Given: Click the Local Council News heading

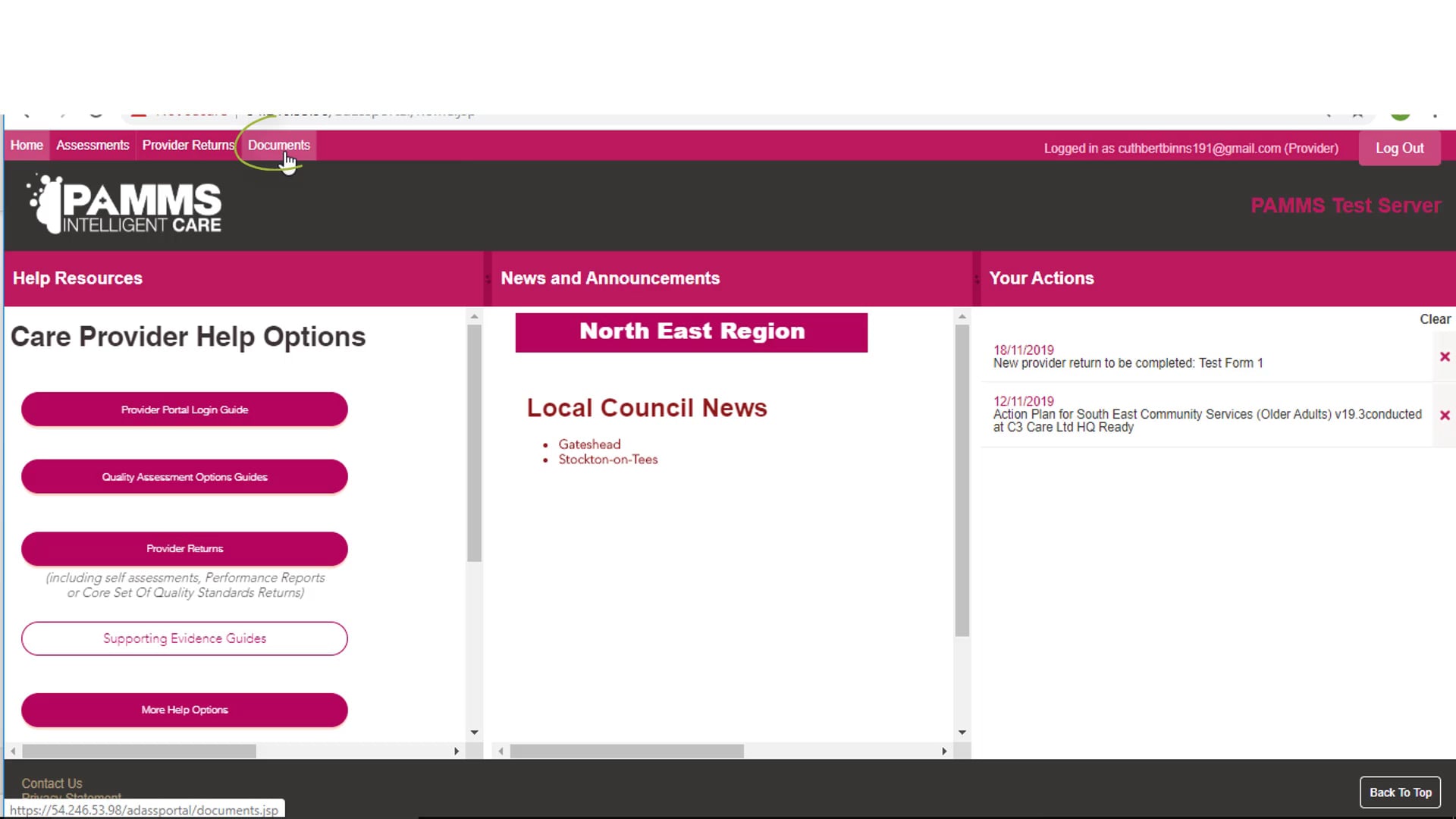Looking at the screenshot, I should 647,408.
